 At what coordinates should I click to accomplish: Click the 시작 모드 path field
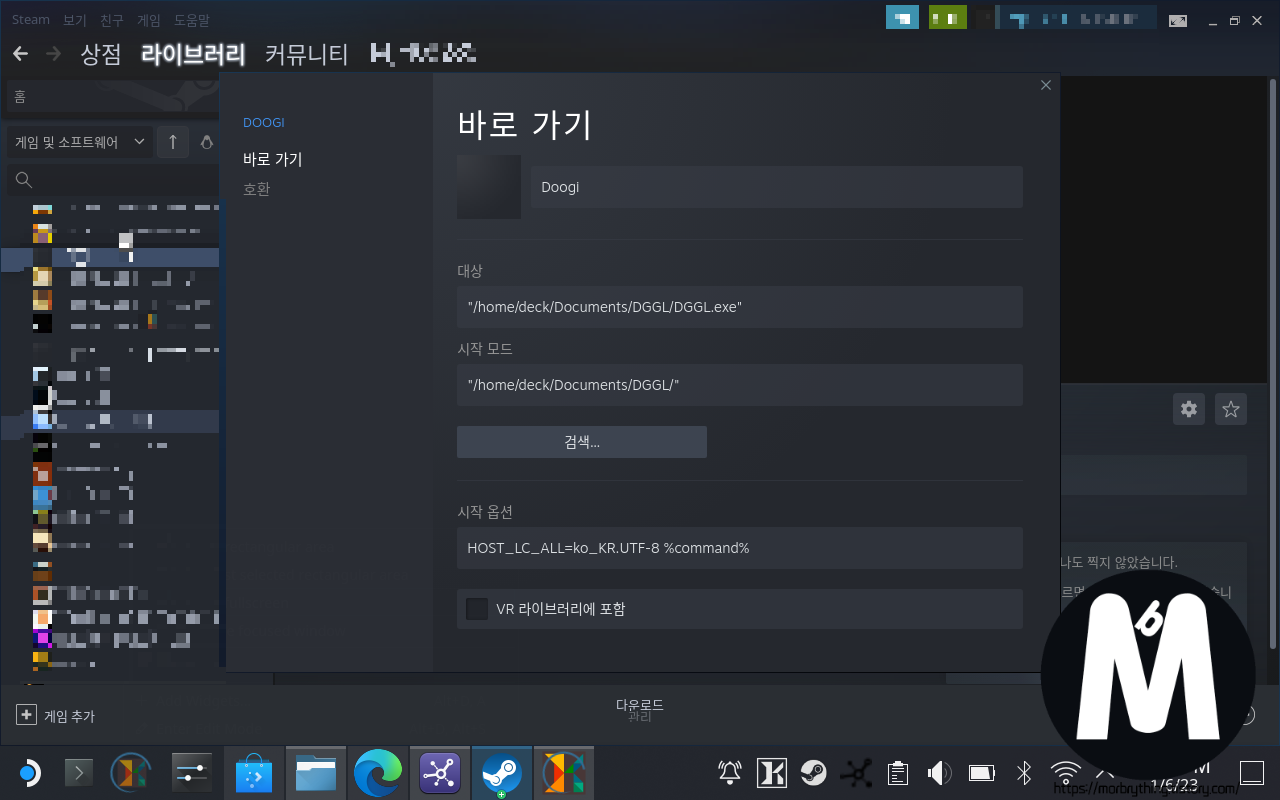coord(739,385)
